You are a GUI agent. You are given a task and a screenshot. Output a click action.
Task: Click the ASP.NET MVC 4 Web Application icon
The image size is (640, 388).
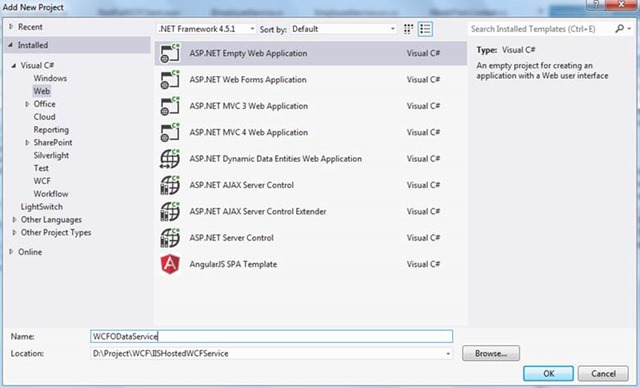pyautogui.click(x=170, y=132)
